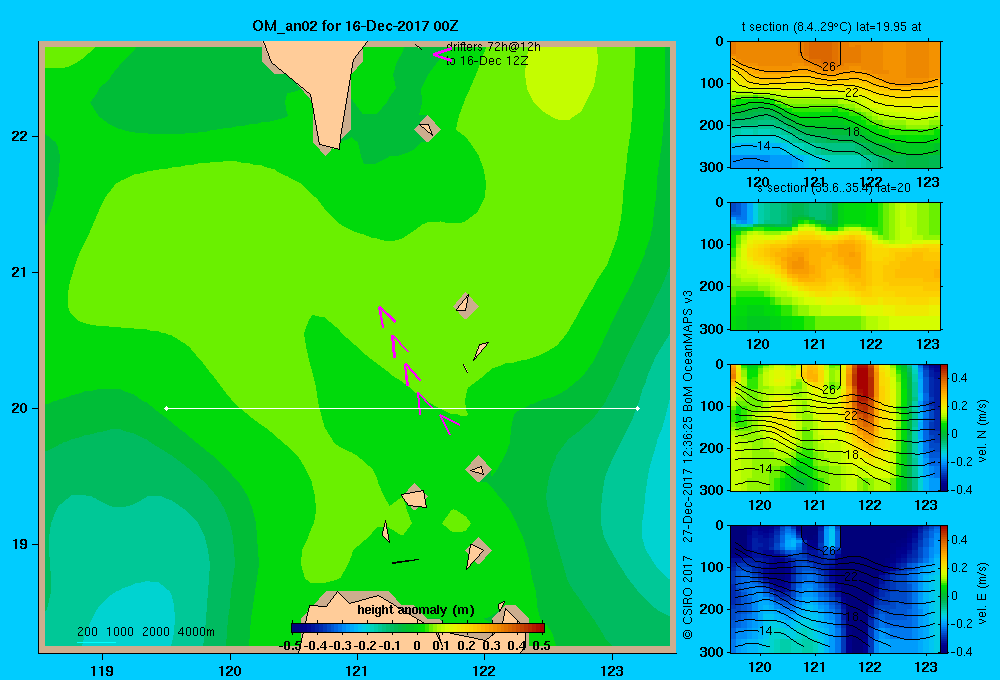
Task: Click the latitude label '19' on the map axis
Action: [20, 544]
